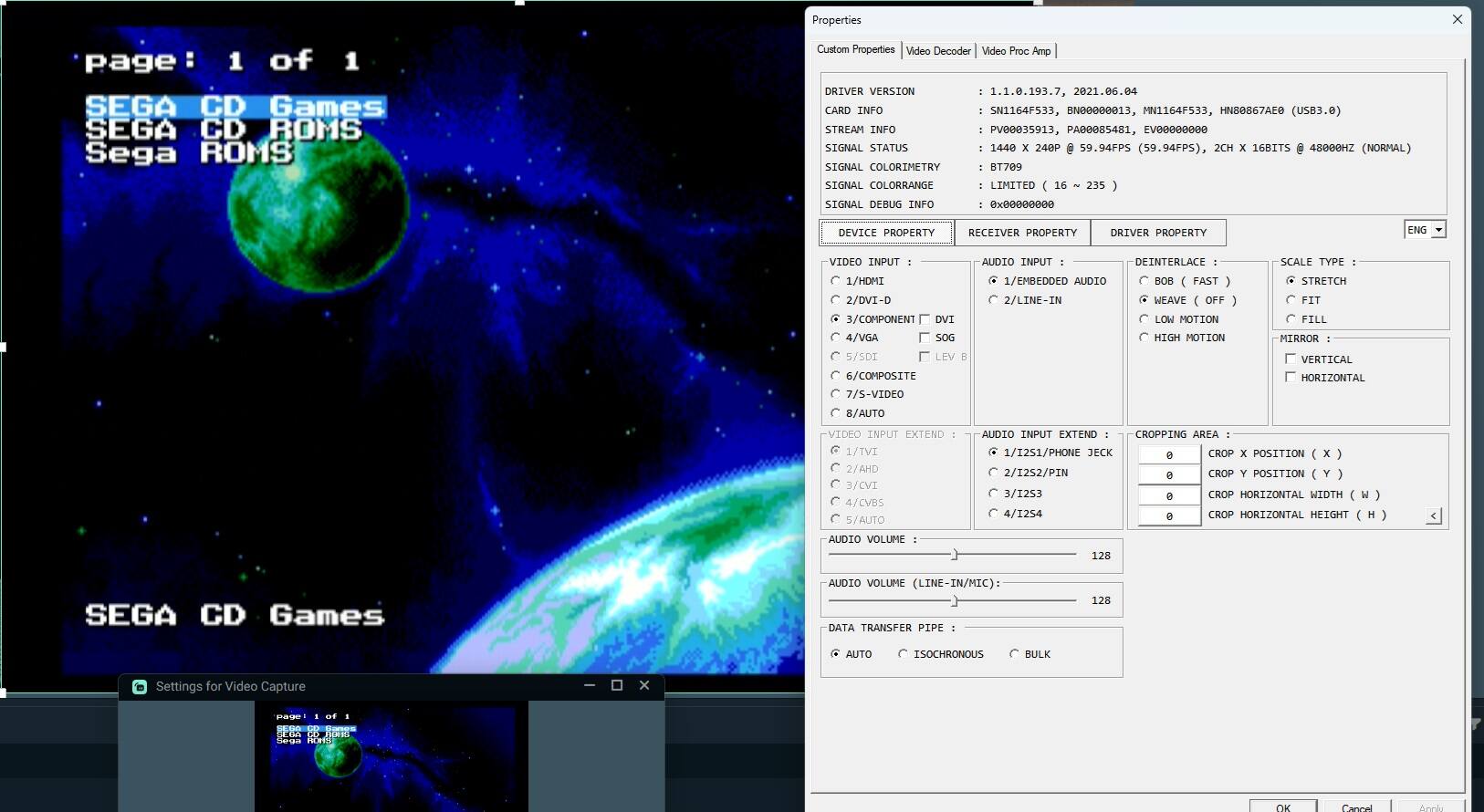This screenshot has height=812, width=1484.
Task: Enable VERTICAL mirror checkbox
Action: click(x=1319, y=359)
